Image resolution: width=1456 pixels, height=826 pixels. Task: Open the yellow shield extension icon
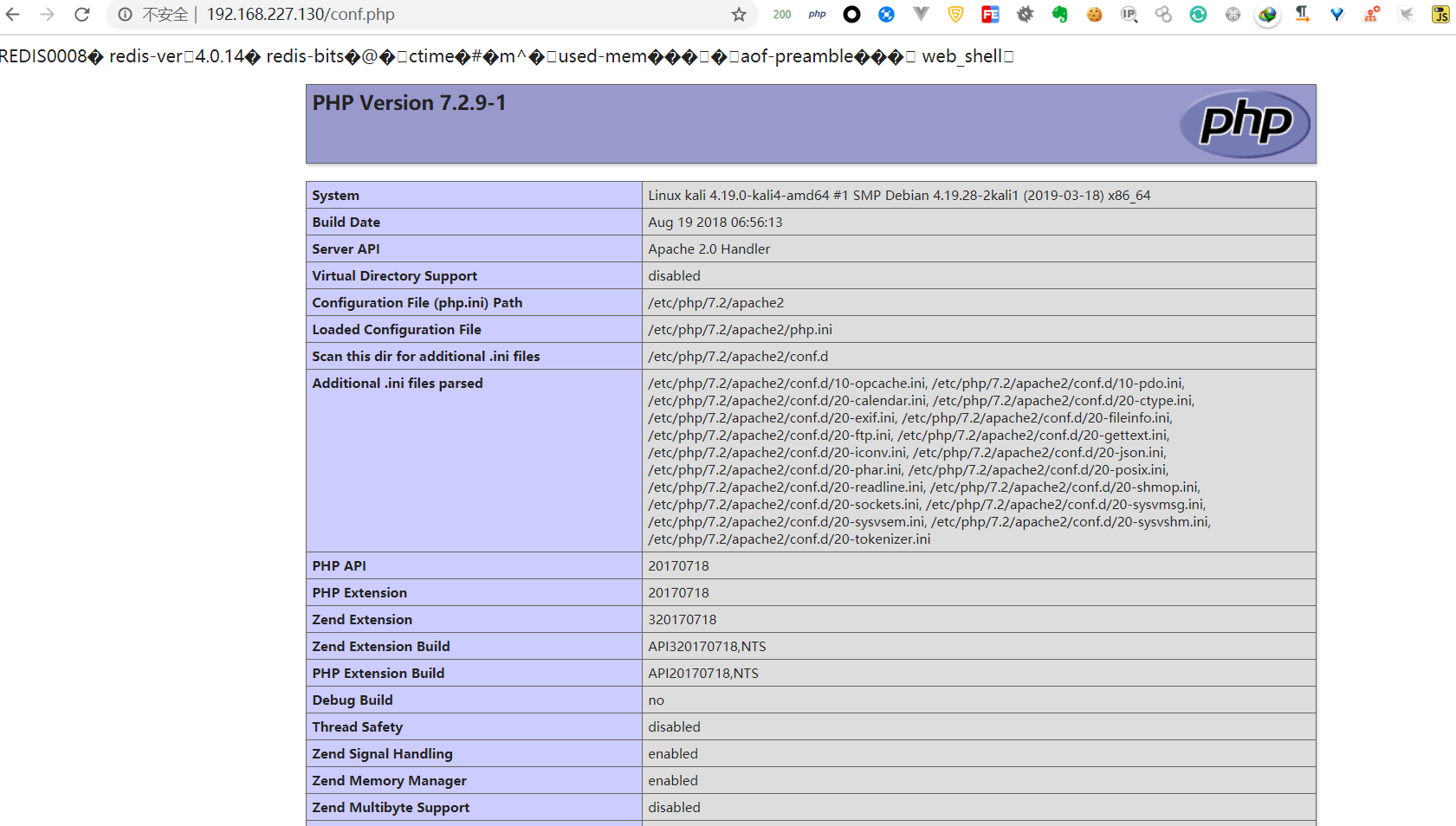[955, 15]
